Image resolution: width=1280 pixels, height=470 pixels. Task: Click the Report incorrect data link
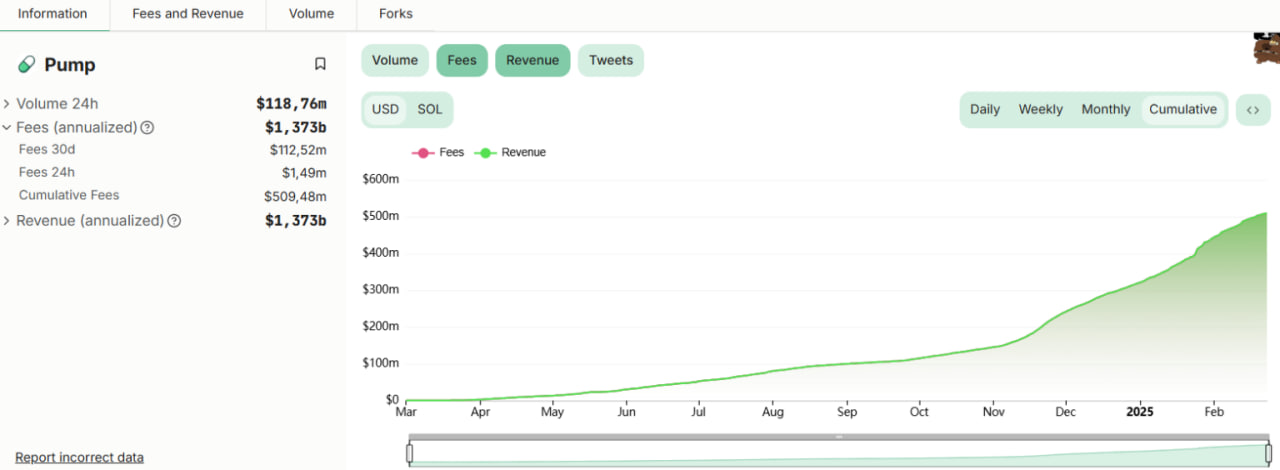(x=79, y=457)
